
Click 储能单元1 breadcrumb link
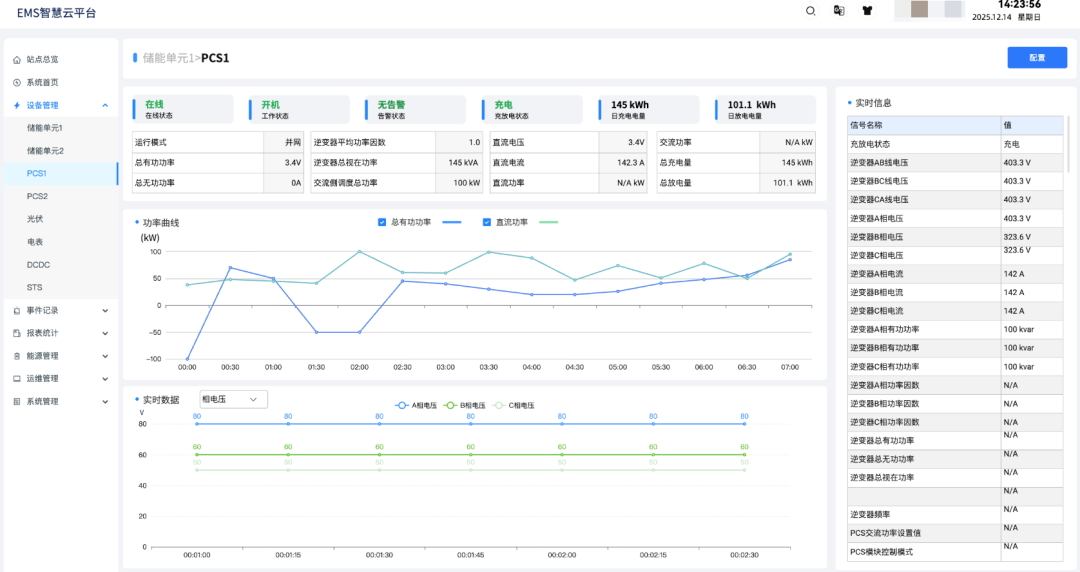pyautogui.click(x=169, y=58)
